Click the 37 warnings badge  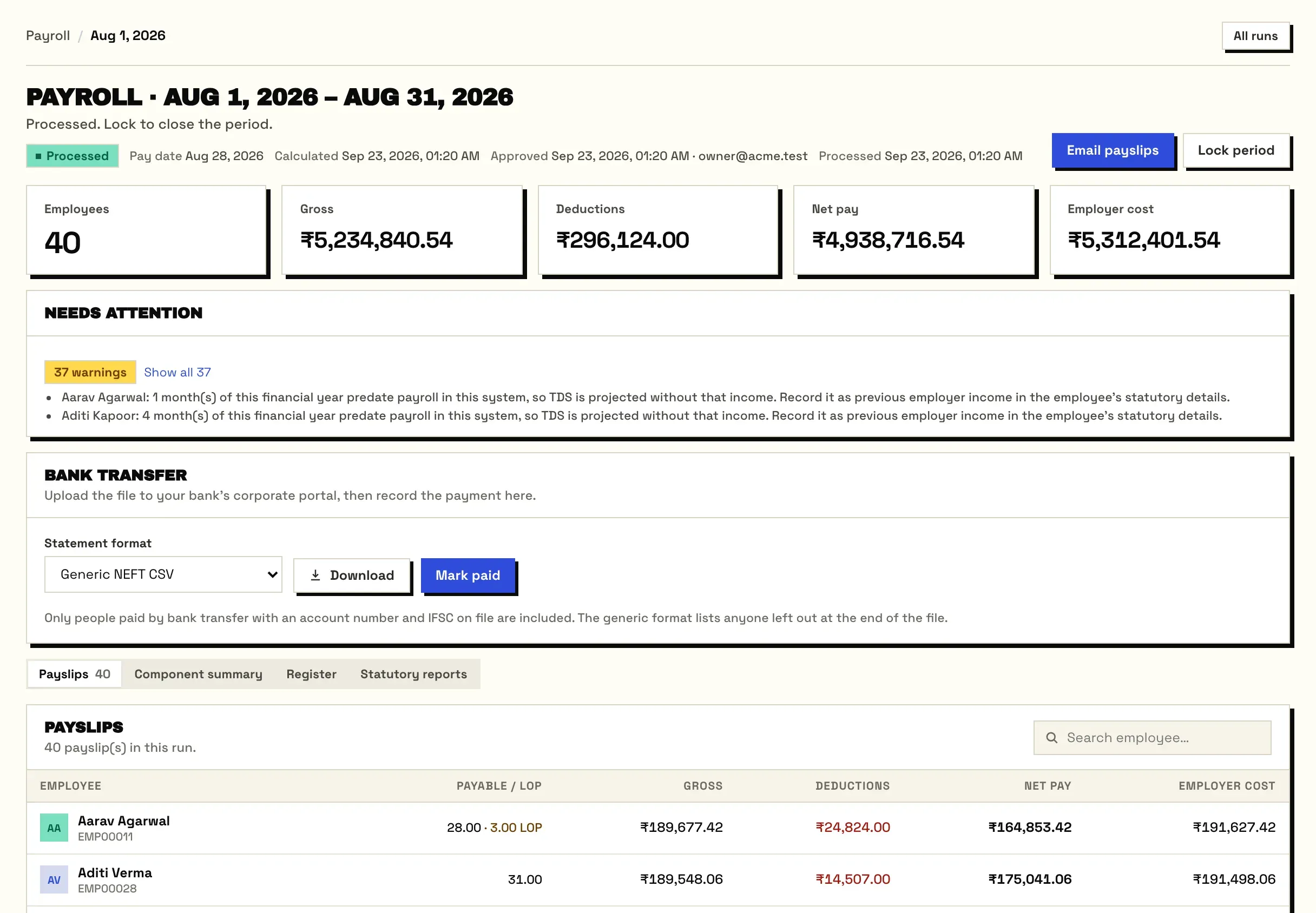point(90,373)
